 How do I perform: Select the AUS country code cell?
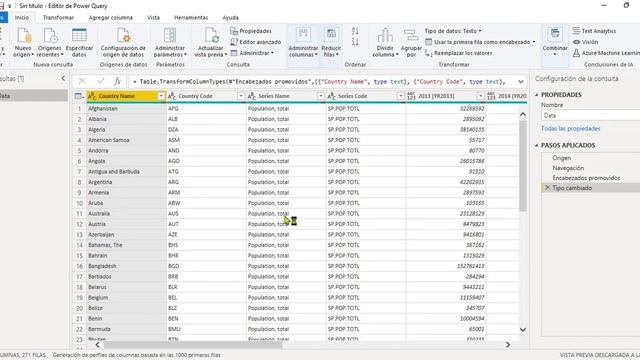coord(206,213)
